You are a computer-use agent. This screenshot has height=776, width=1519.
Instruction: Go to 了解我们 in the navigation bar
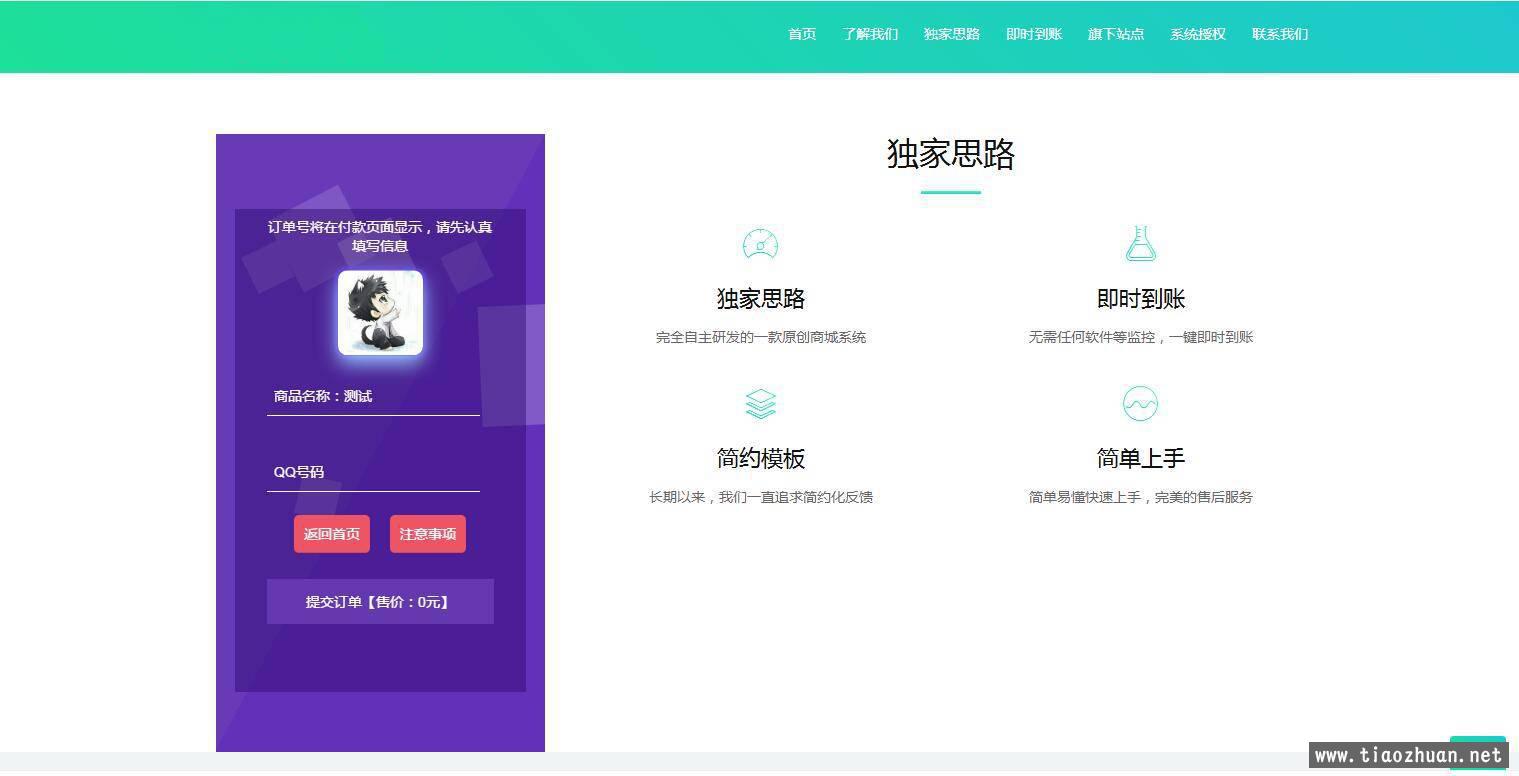(x=870, y=34)
